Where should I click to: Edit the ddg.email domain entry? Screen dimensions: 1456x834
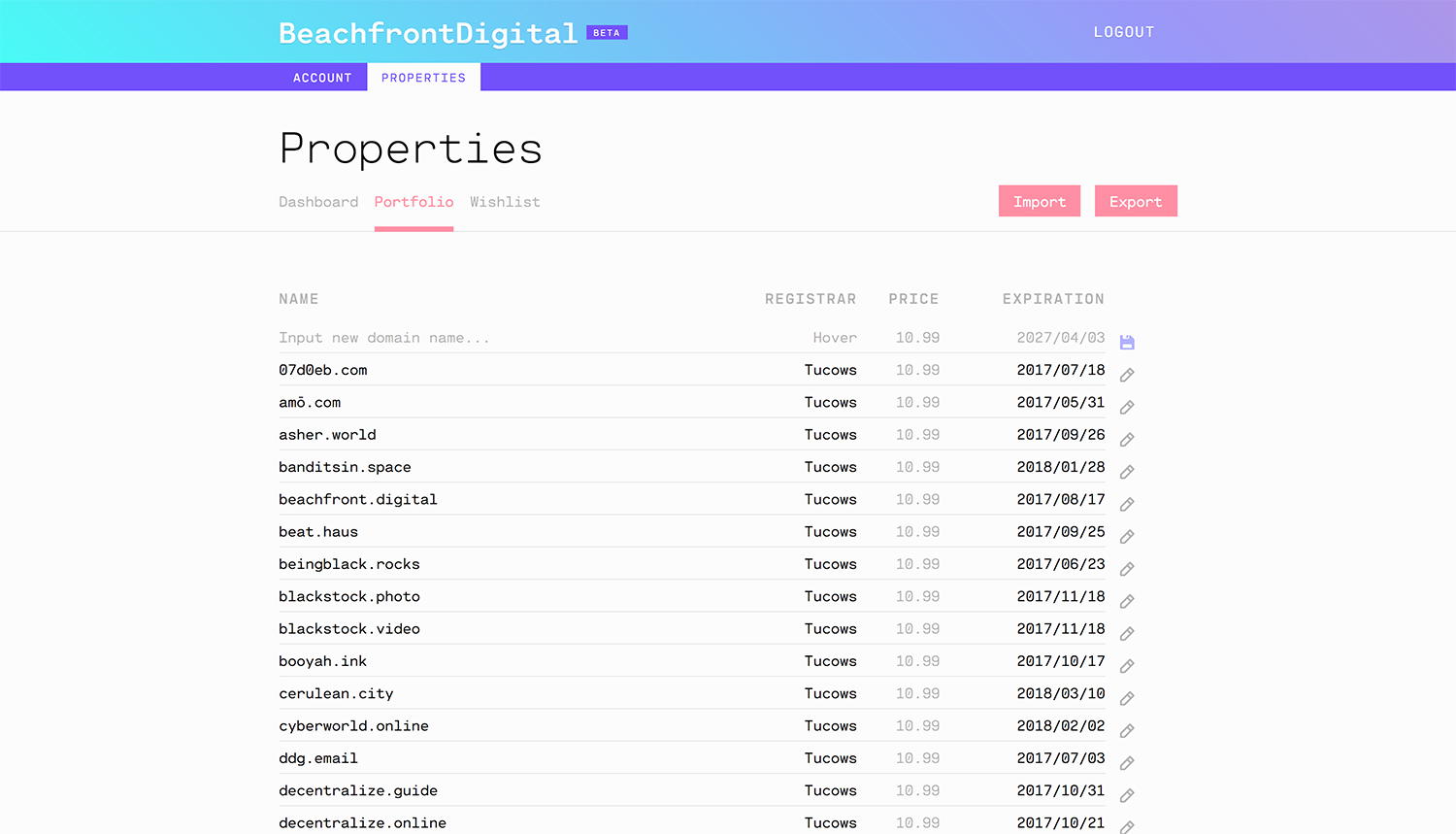(1126, 762)
